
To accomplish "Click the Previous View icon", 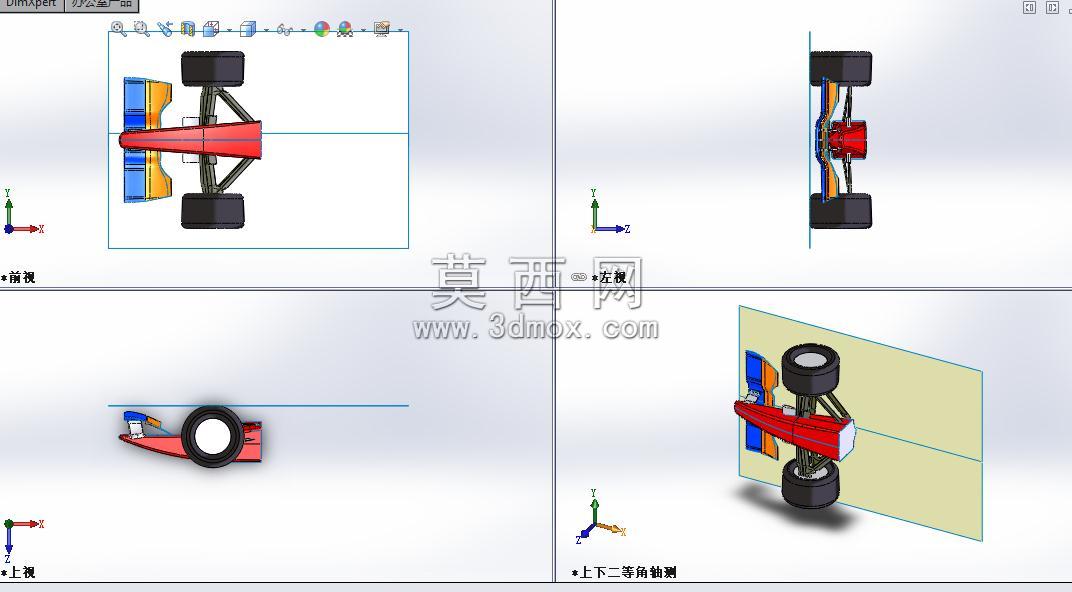I will coord(165,29).
